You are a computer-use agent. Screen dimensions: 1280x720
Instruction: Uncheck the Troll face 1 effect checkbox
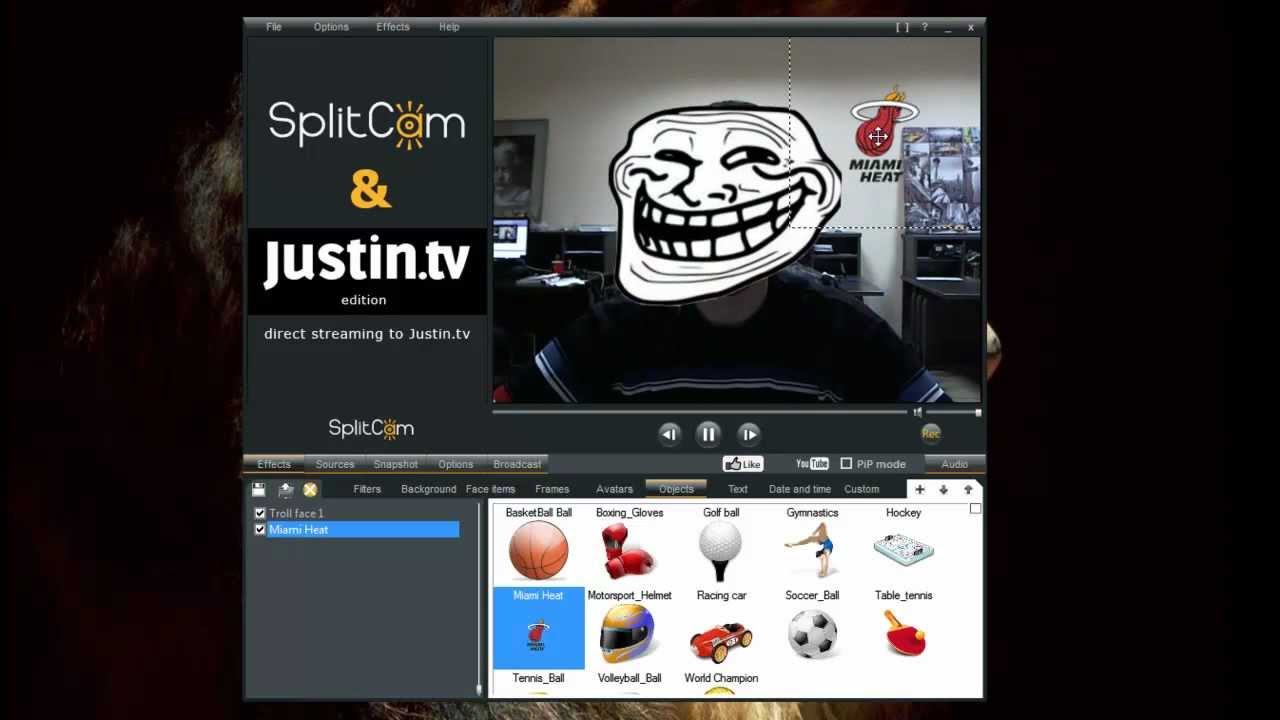click(x=260, y=513)
